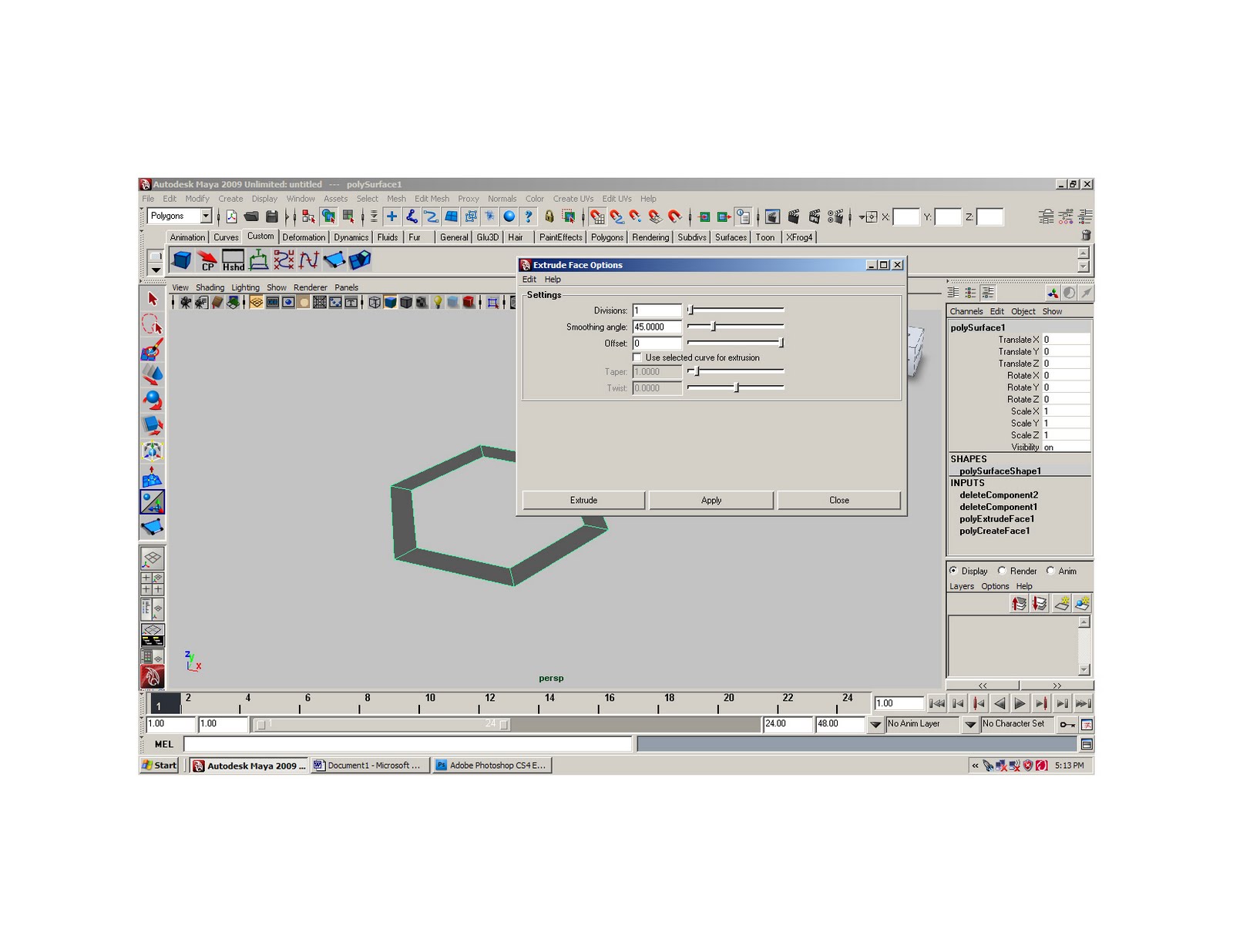
Task: Open the script editor icon beside MEL line
Action: click(1087, 744)
